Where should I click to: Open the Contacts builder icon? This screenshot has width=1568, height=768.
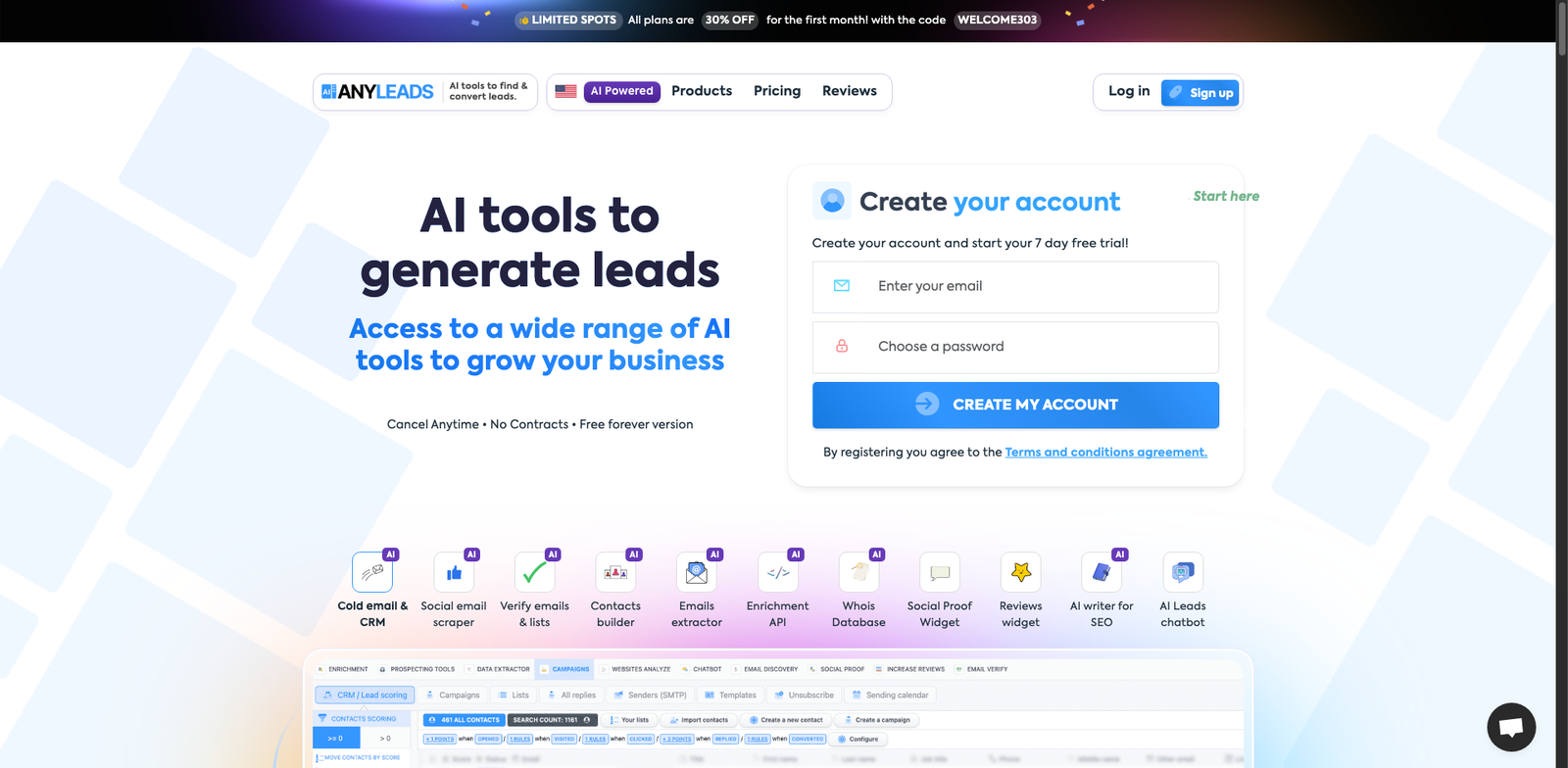point(615,572)
